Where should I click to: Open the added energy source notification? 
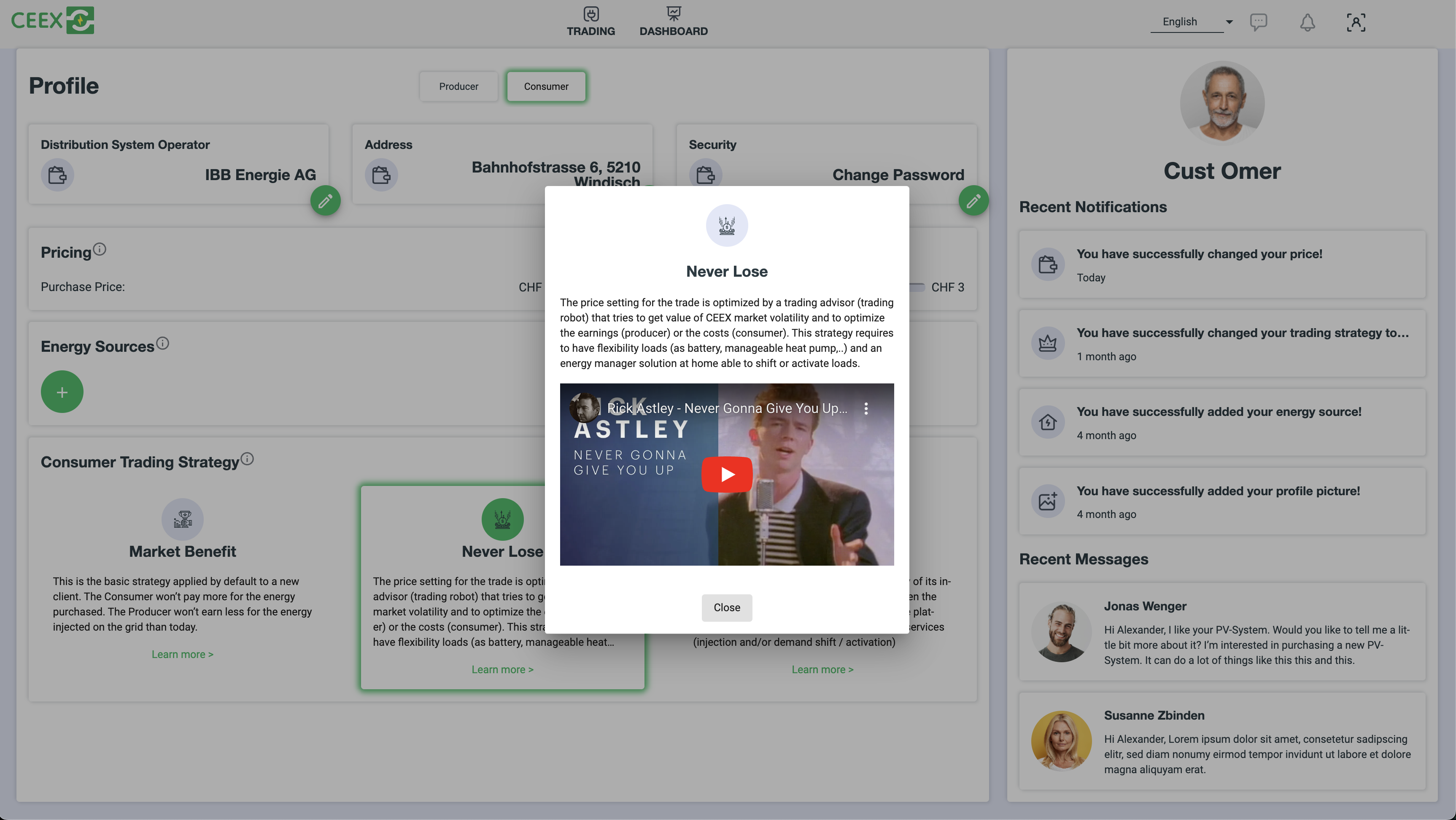click(1222, 422)
